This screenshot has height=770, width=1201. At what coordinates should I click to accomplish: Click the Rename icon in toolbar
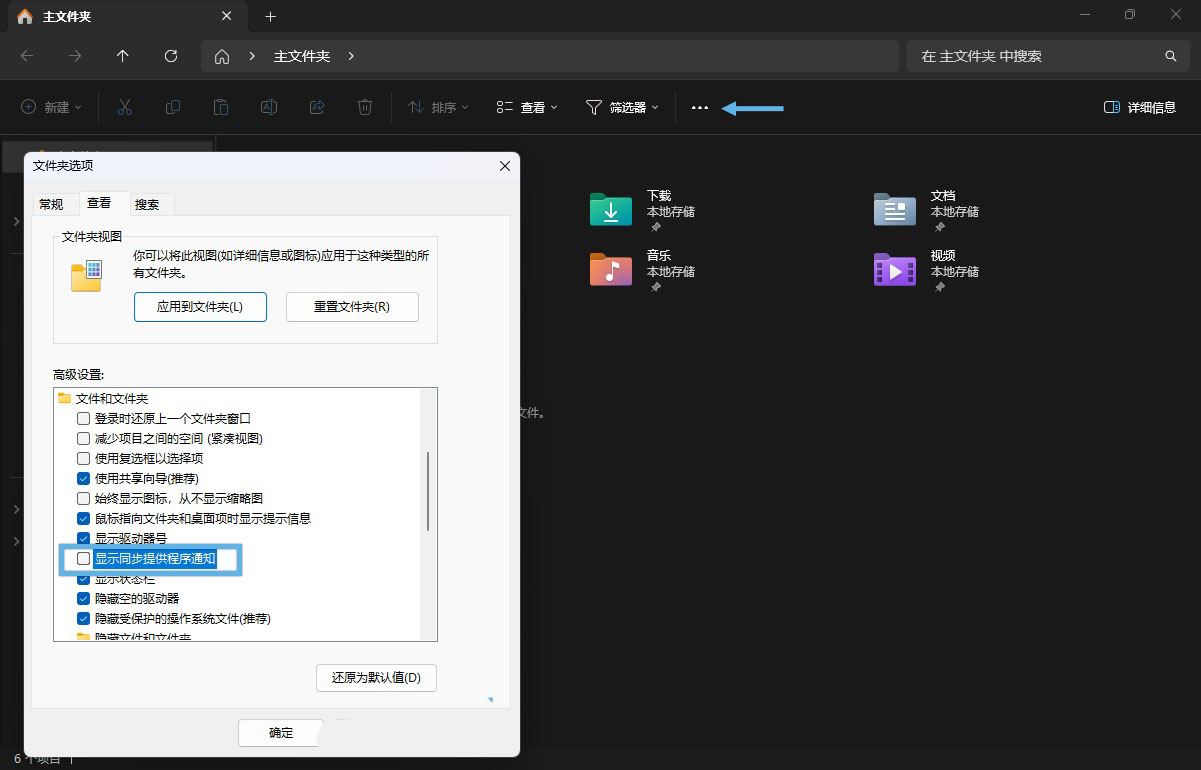[x=269, y=107]
